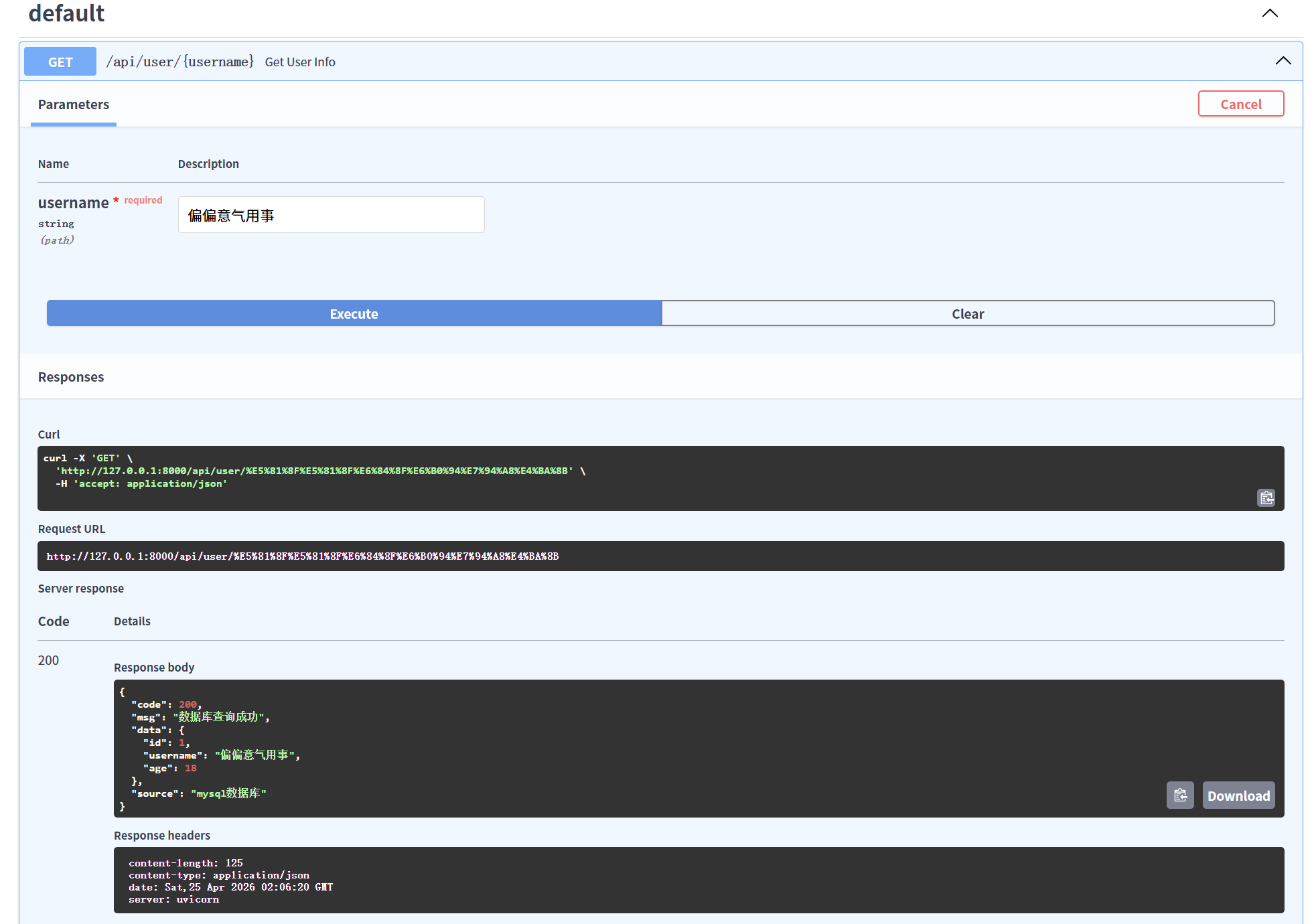Click the /api/user/{username} path text
Viewport: 1316px width, 924px height.
[x=179, y=62]
